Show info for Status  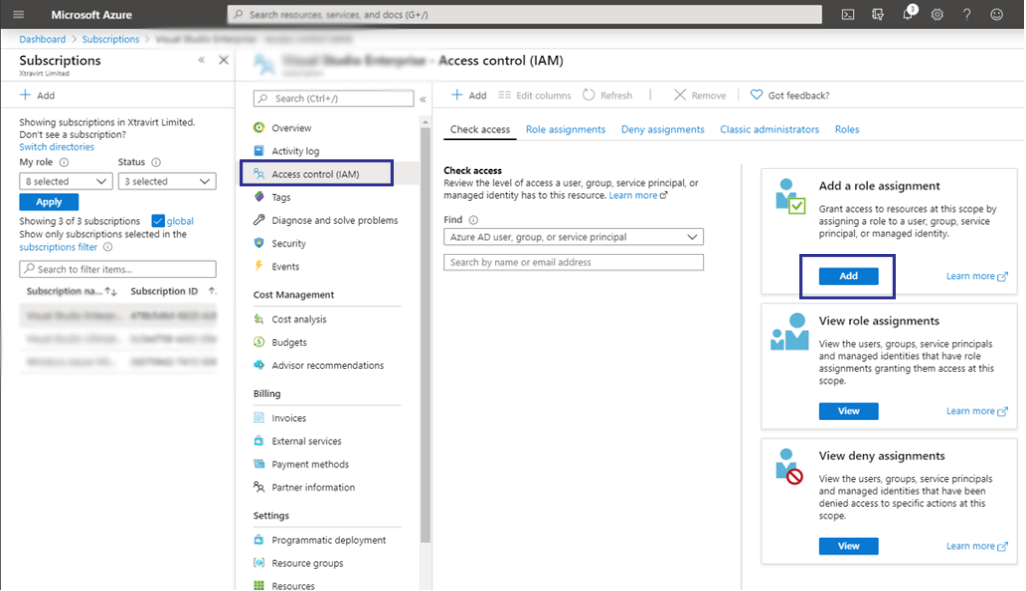pos(156,162)
